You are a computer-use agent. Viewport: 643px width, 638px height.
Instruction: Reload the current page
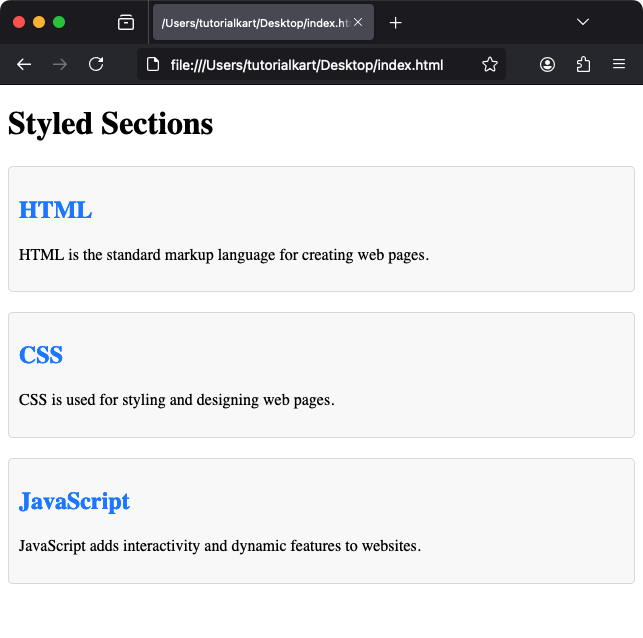point(96,64)
